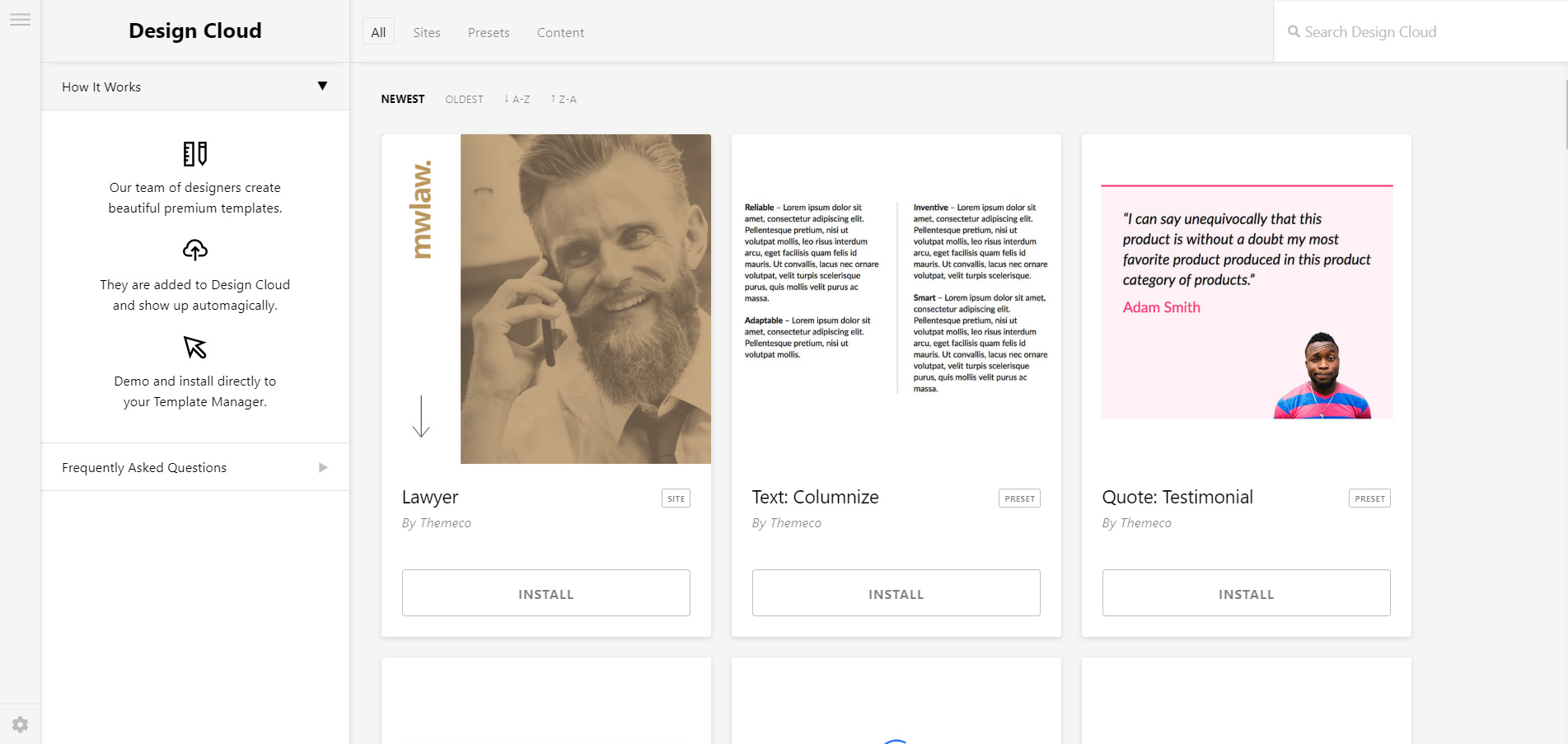Expand Frequently Asked Questions
Image resolution: width=1568 pixels, height=744 pixels.
click(x=195, y=467)
